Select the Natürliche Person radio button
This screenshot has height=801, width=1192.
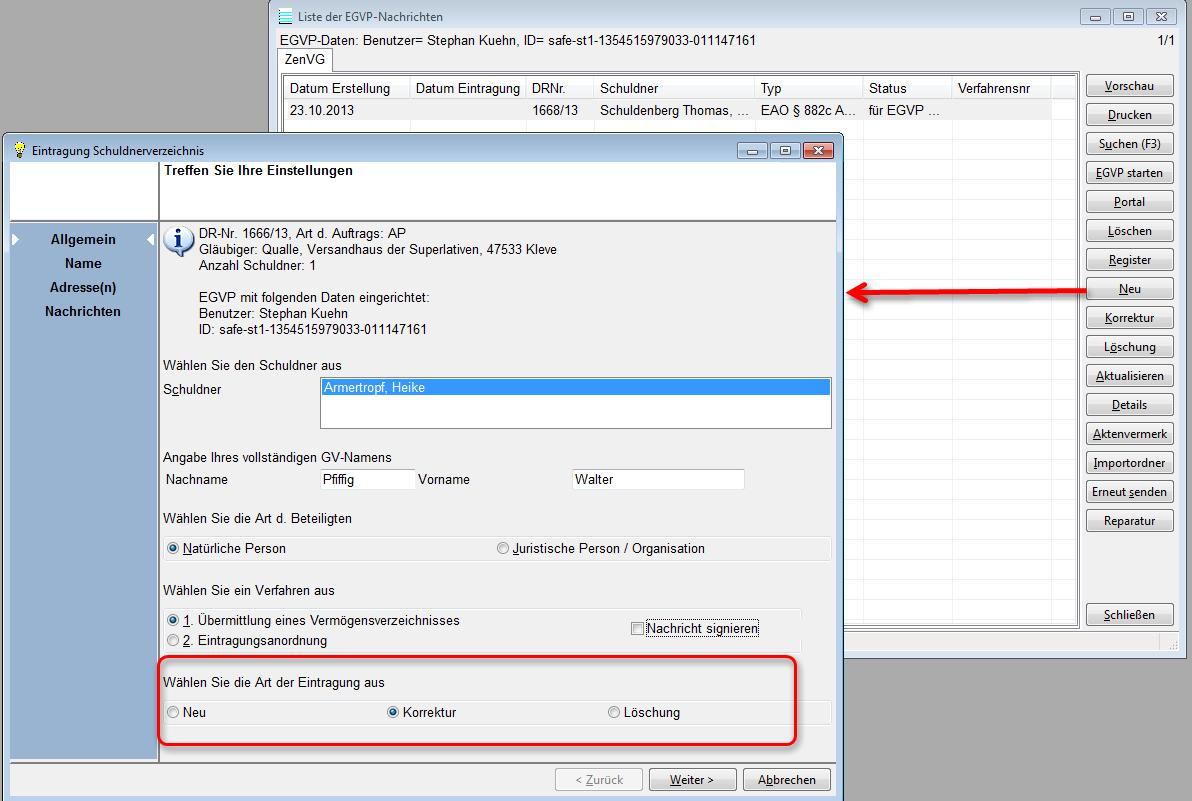click(174, 548)
